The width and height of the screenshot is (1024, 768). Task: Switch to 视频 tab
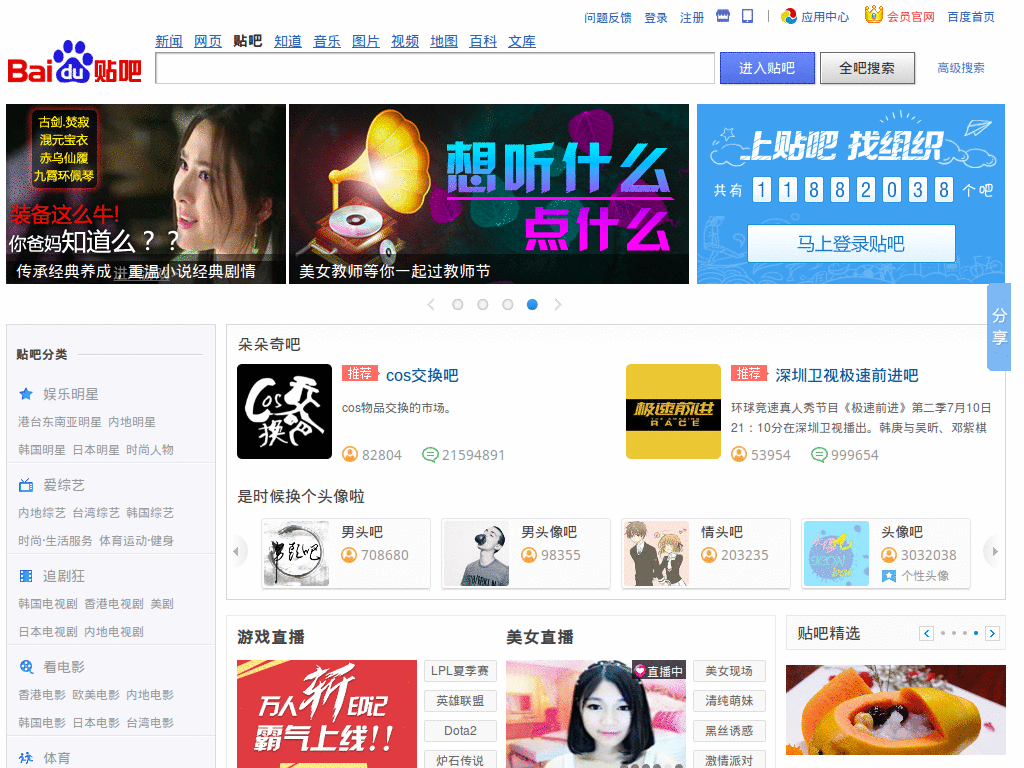click(x=405, y=41)
